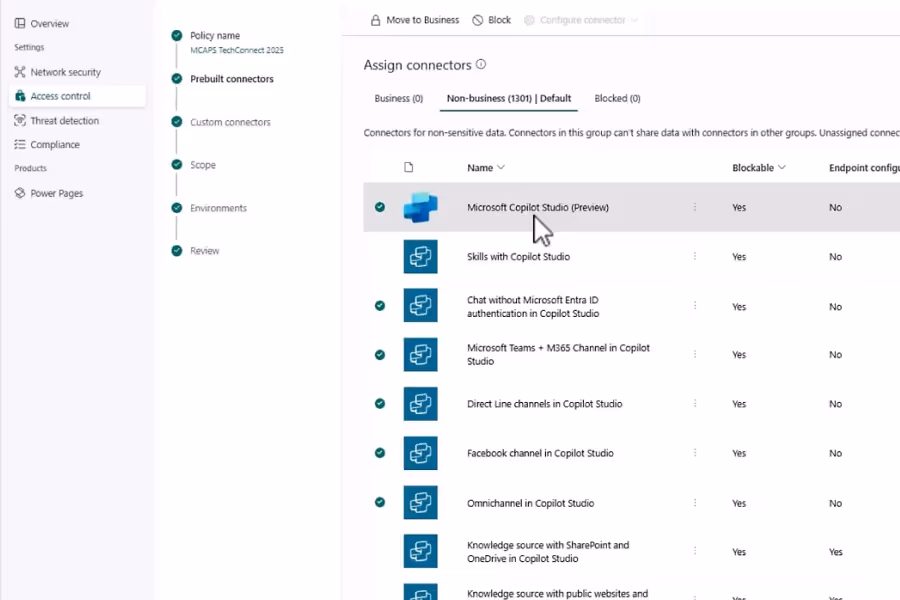Open more options for Omnichannel in Copilot Studio
This screenshot has height=600, width=900.
(695, 502)
